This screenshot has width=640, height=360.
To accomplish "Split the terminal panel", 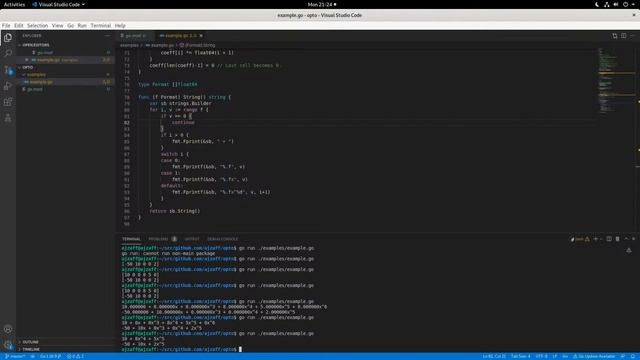I will click(609, 239).
